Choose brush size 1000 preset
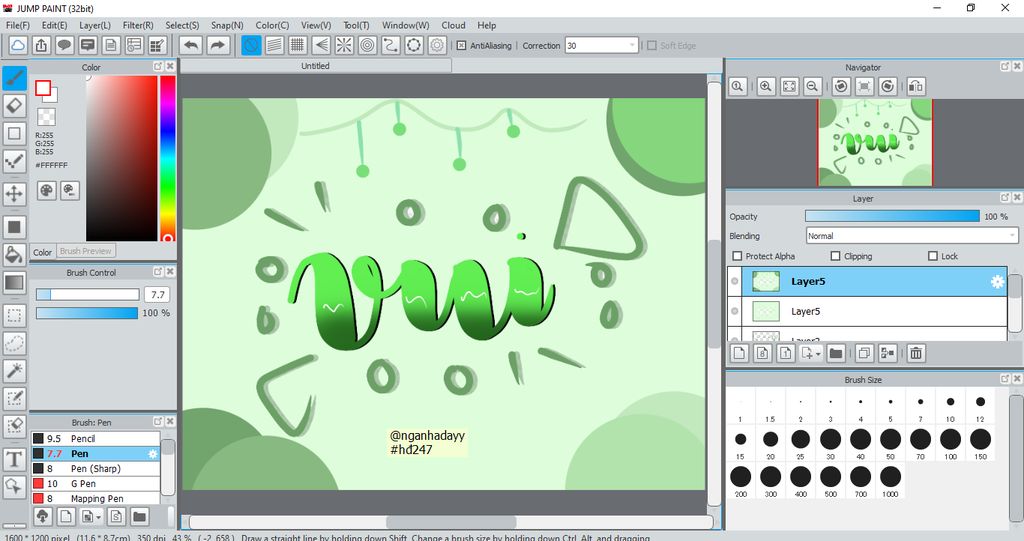Viewport: 1024px width, 541px height. [x=890, y=482]
